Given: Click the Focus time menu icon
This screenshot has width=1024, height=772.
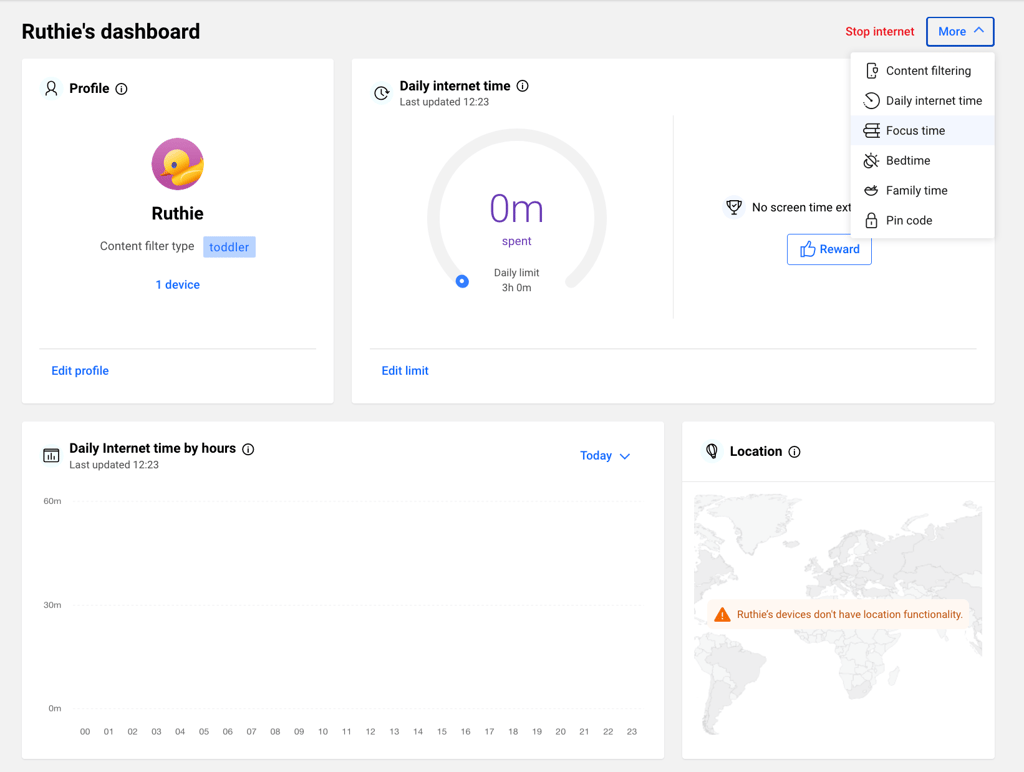Looking at the screenshot, I should pyautogui.click(x=871, y=131).
